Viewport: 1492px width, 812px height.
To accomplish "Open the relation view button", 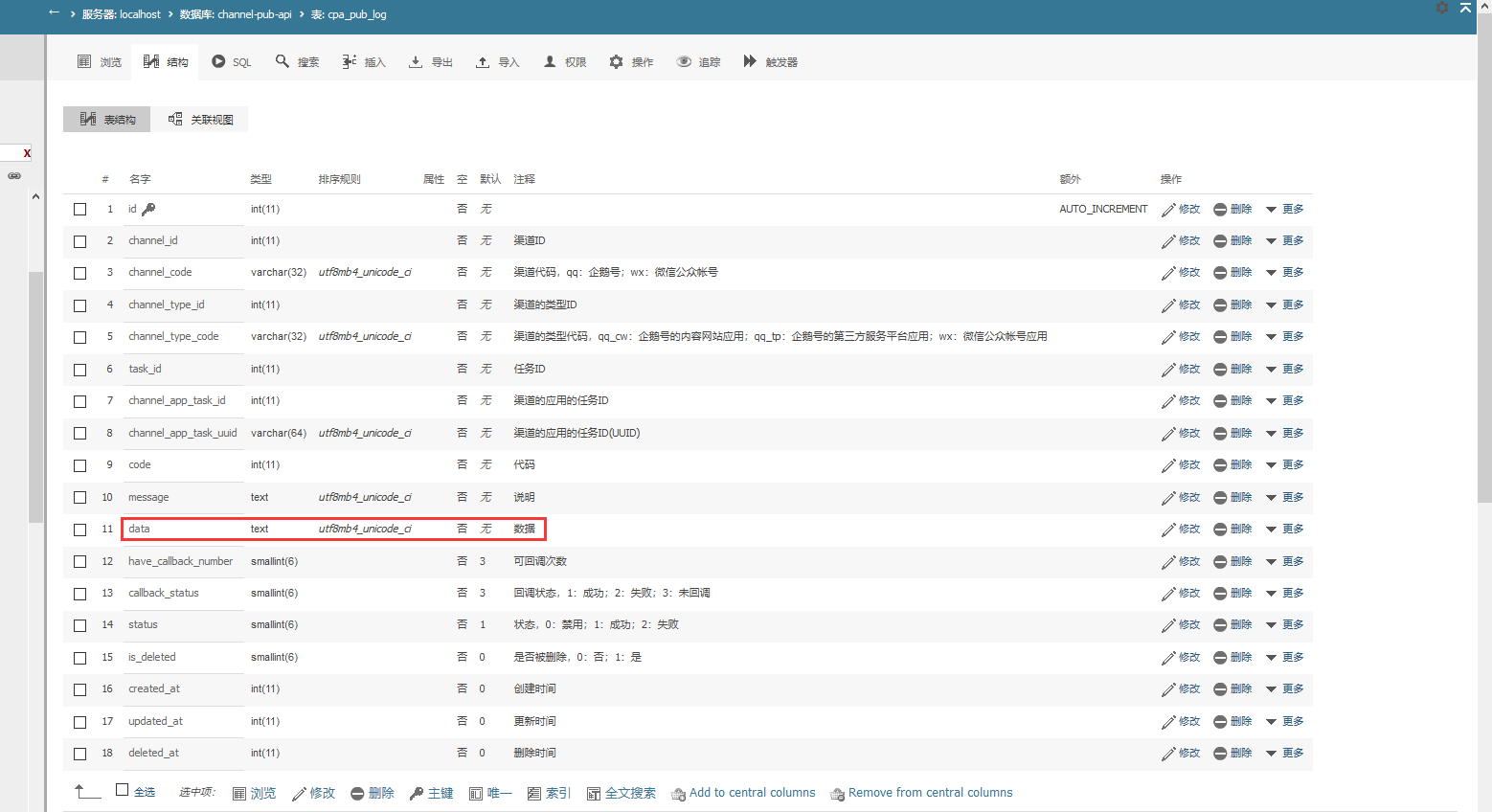I will pyautogui.click(x=201, y=120).
